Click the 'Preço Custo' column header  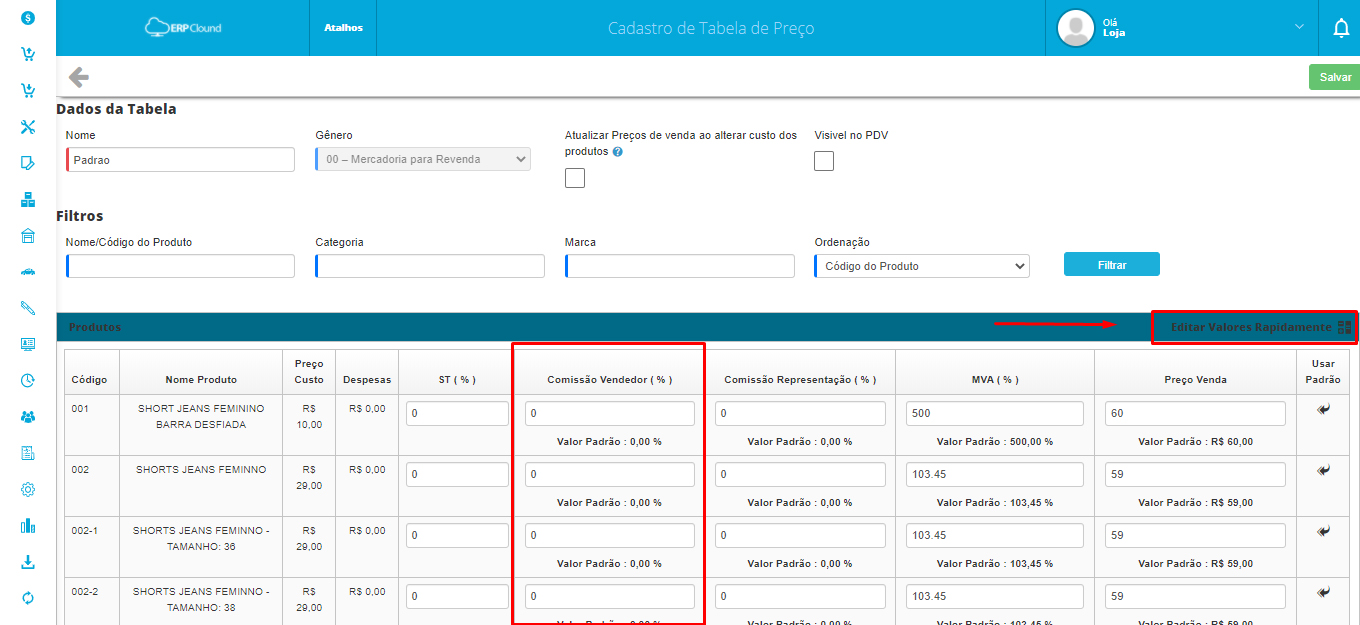309,372
